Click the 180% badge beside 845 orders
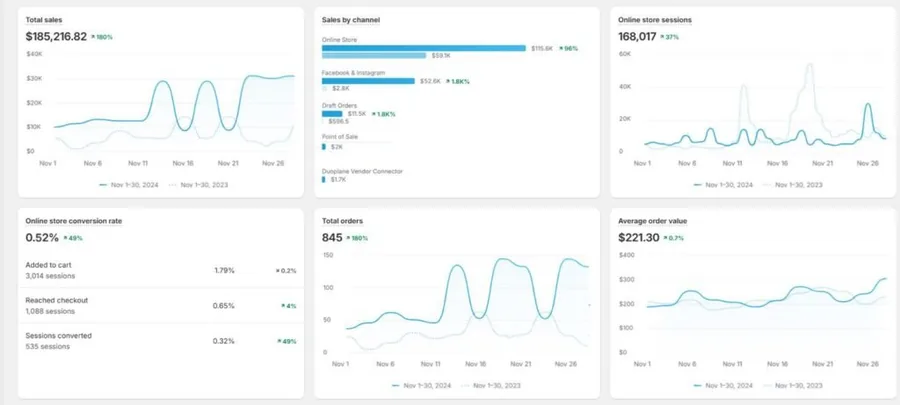The width and height of the screenshot is (900, 405). (357, 238)
